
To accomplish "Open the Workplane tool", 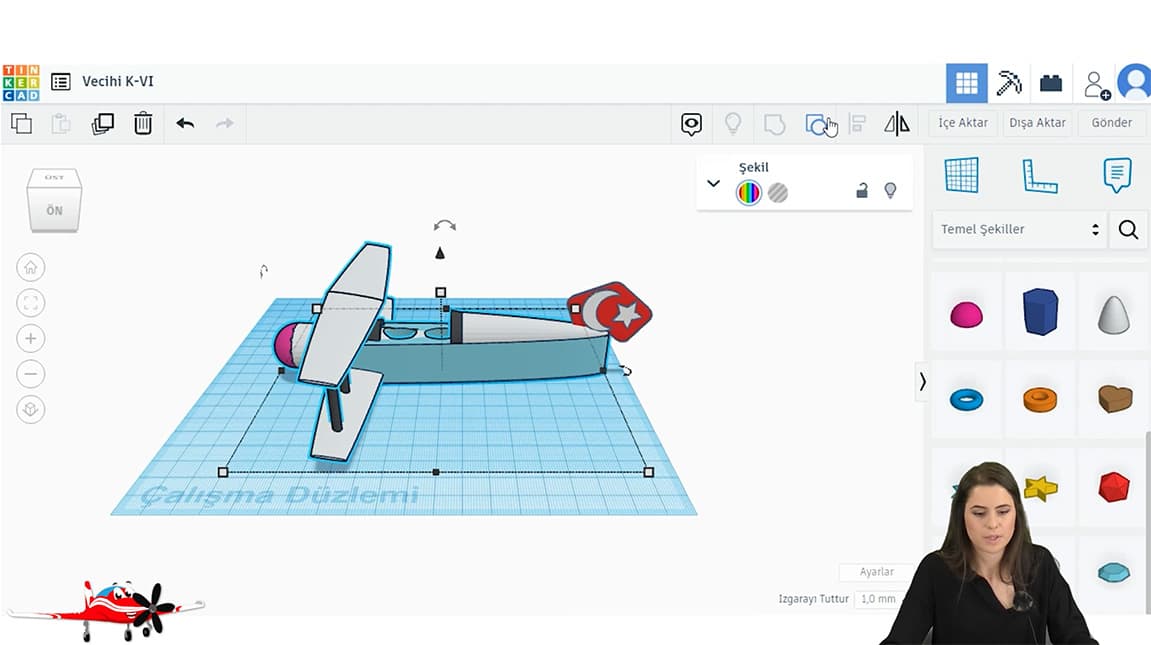I will tap(962, 175).
